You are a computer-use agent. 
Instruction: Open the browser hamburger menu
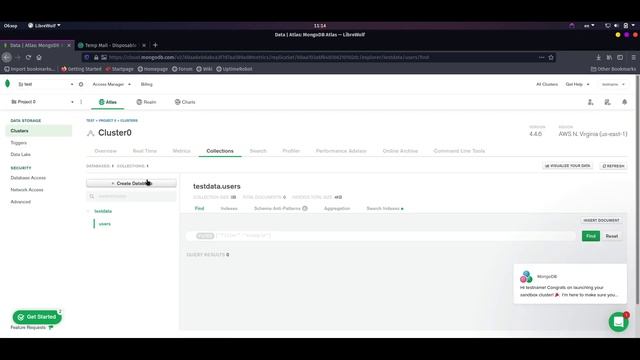click(x=633, y=58)
